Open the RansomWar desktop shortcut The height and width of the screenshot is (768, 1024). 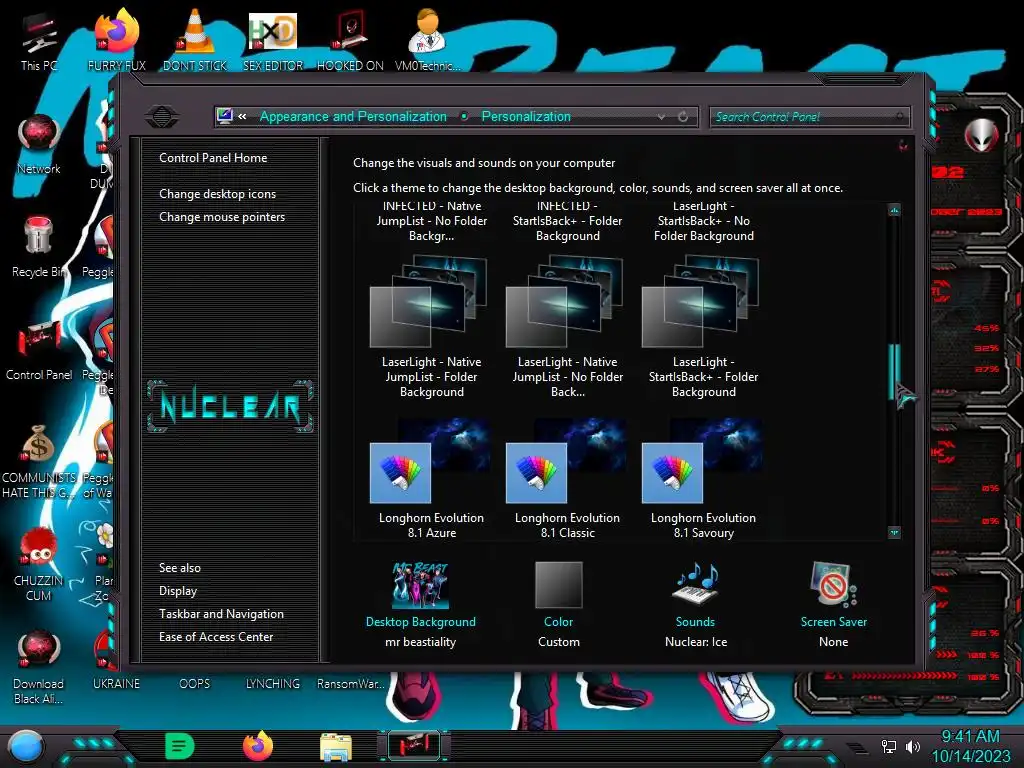[x=350, y=683]
